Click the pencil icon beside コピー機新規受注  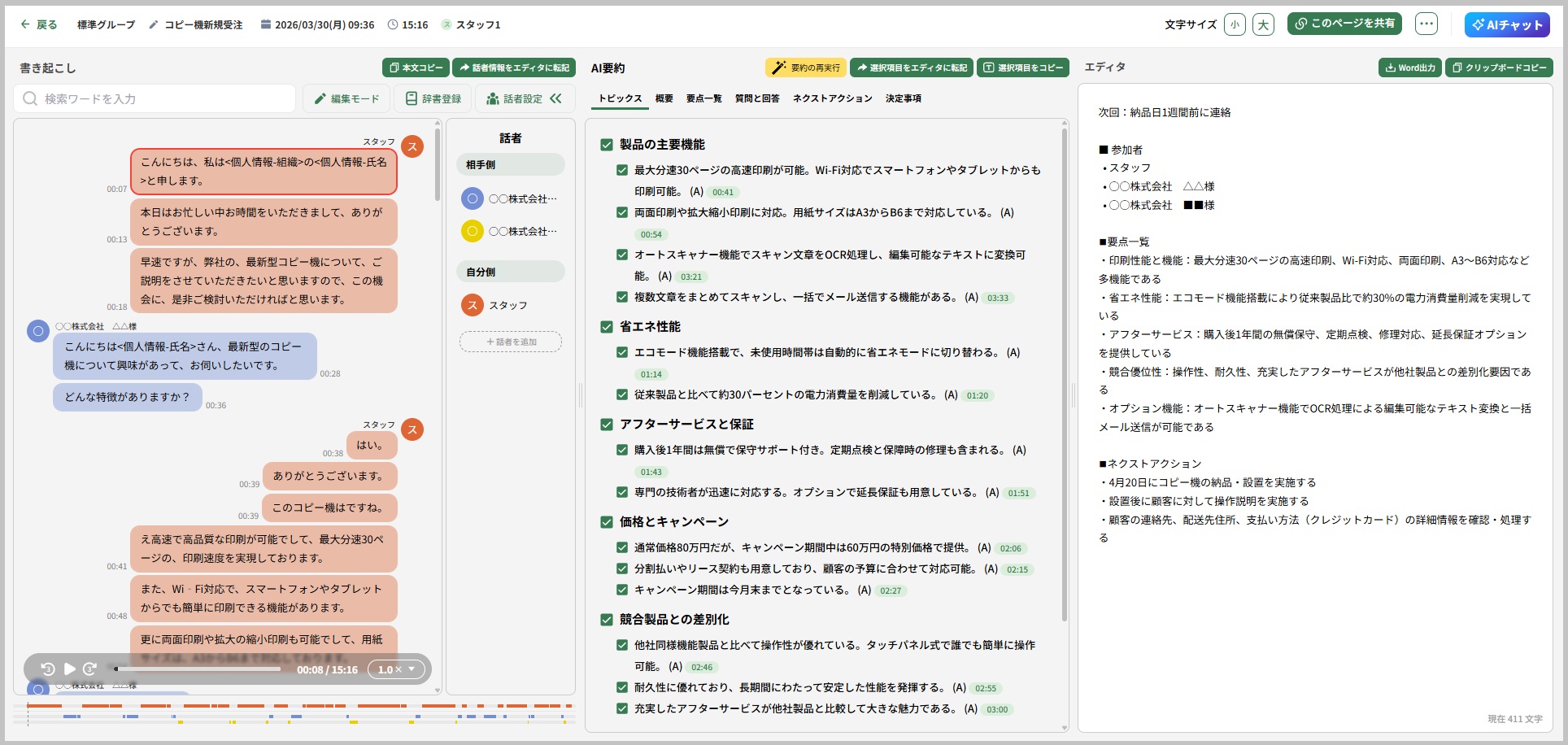click(154, 24)
